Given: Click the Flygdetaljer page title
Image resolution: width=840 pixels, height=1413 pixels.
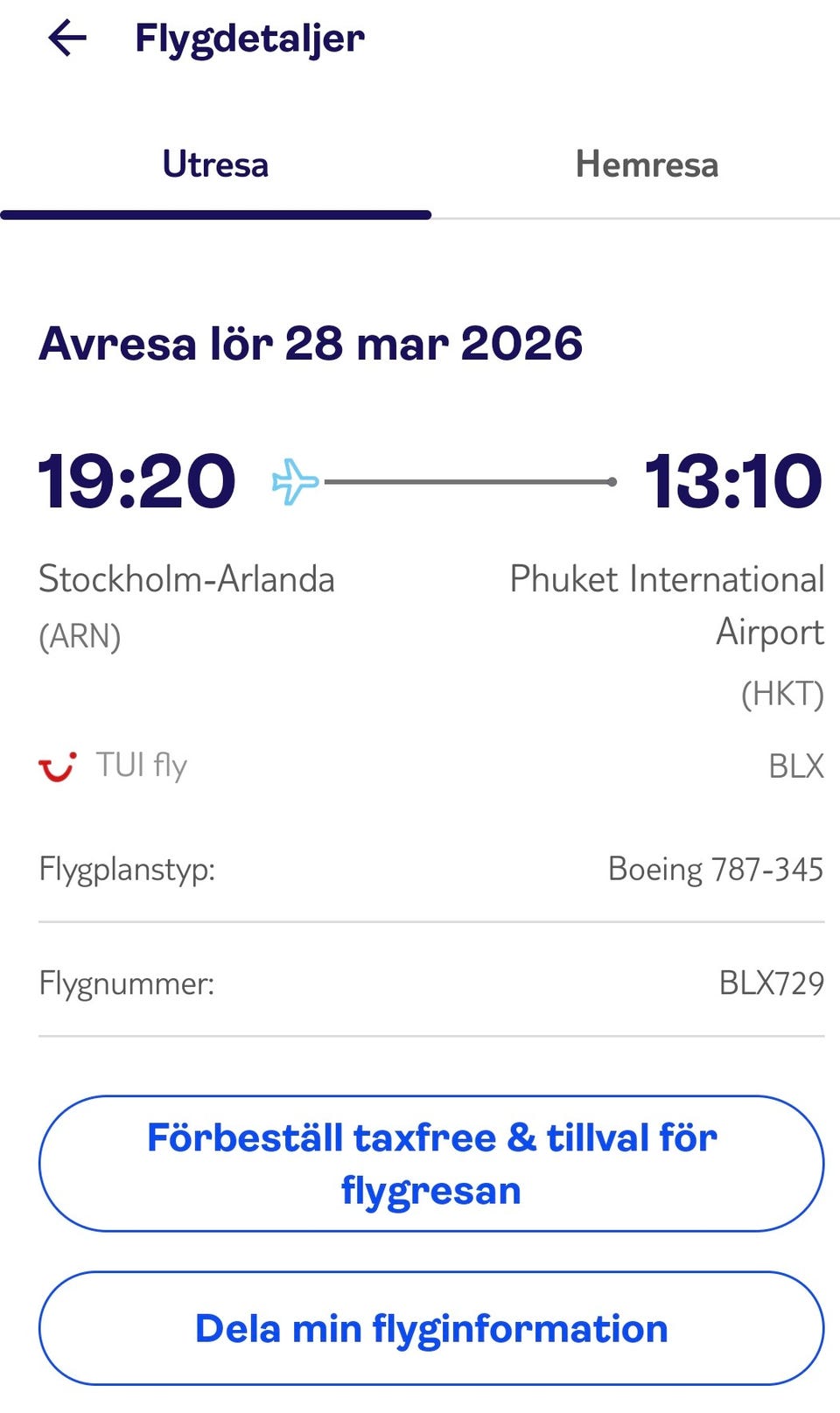Looking at the screenshot, I should tap(249, 38).
